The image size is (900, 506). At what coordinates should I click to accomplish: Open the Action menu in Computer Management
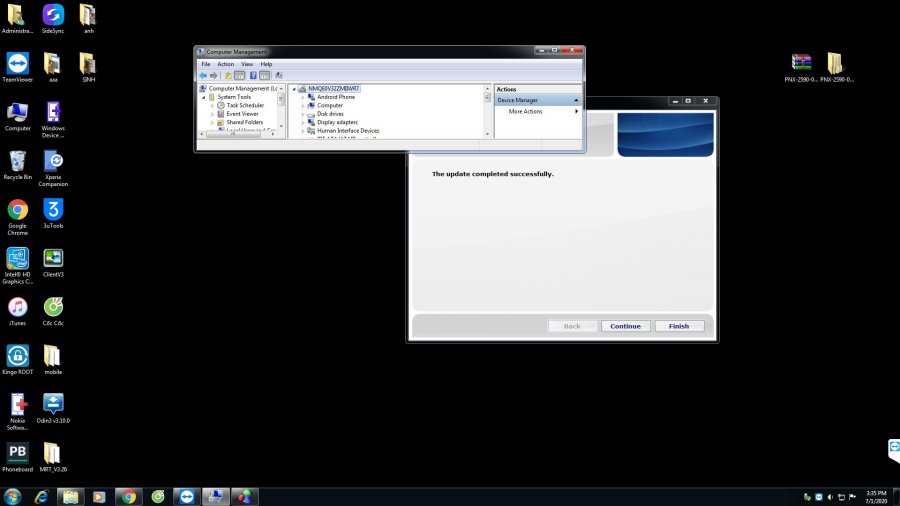point(225,64)
